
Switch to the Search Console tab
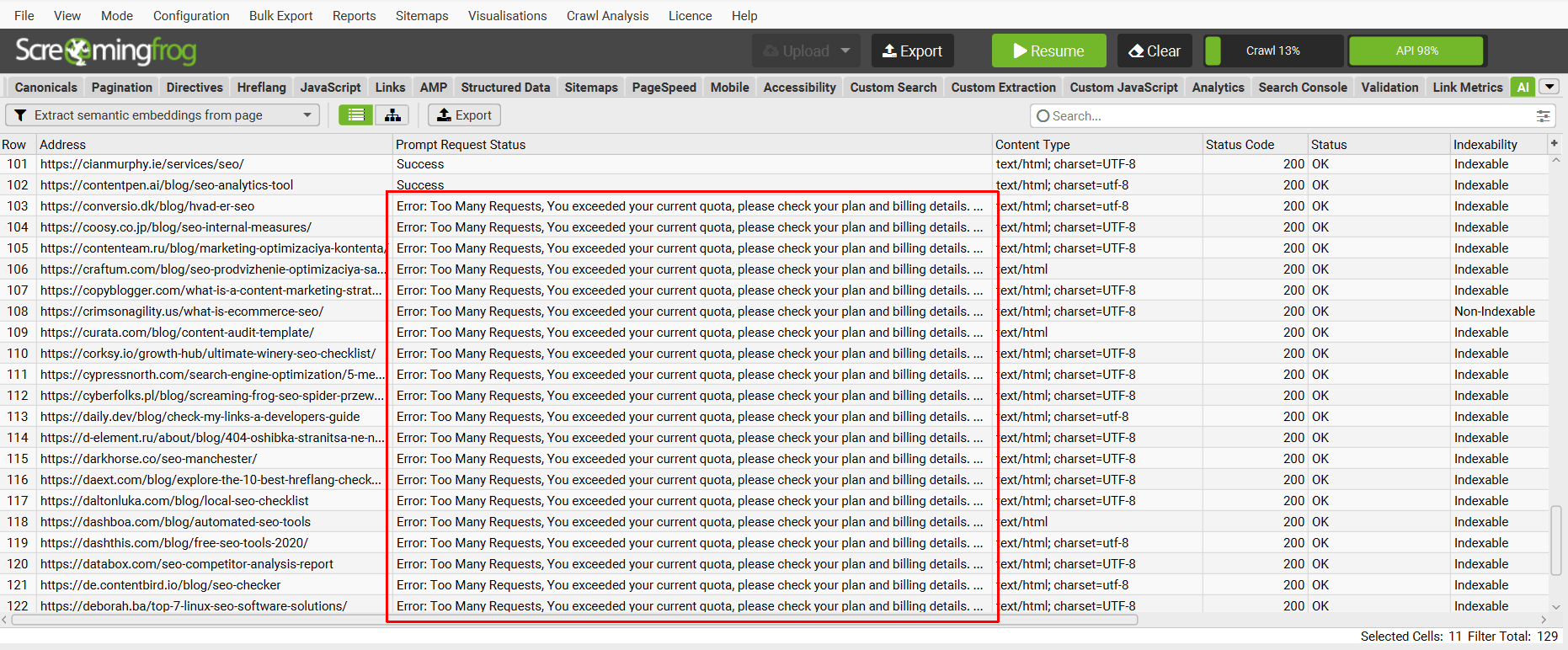tap(1303, 87)
